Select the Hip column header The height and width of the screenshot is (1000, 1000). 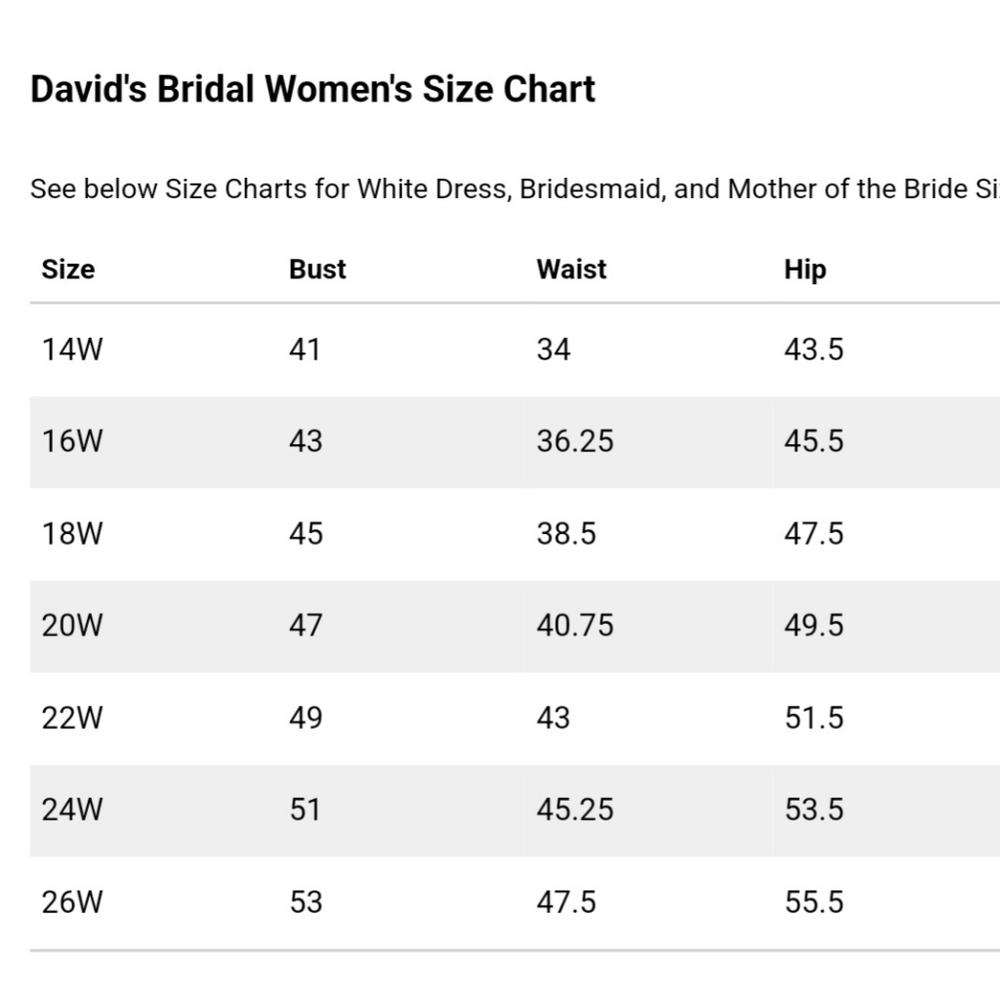[805, 269]
